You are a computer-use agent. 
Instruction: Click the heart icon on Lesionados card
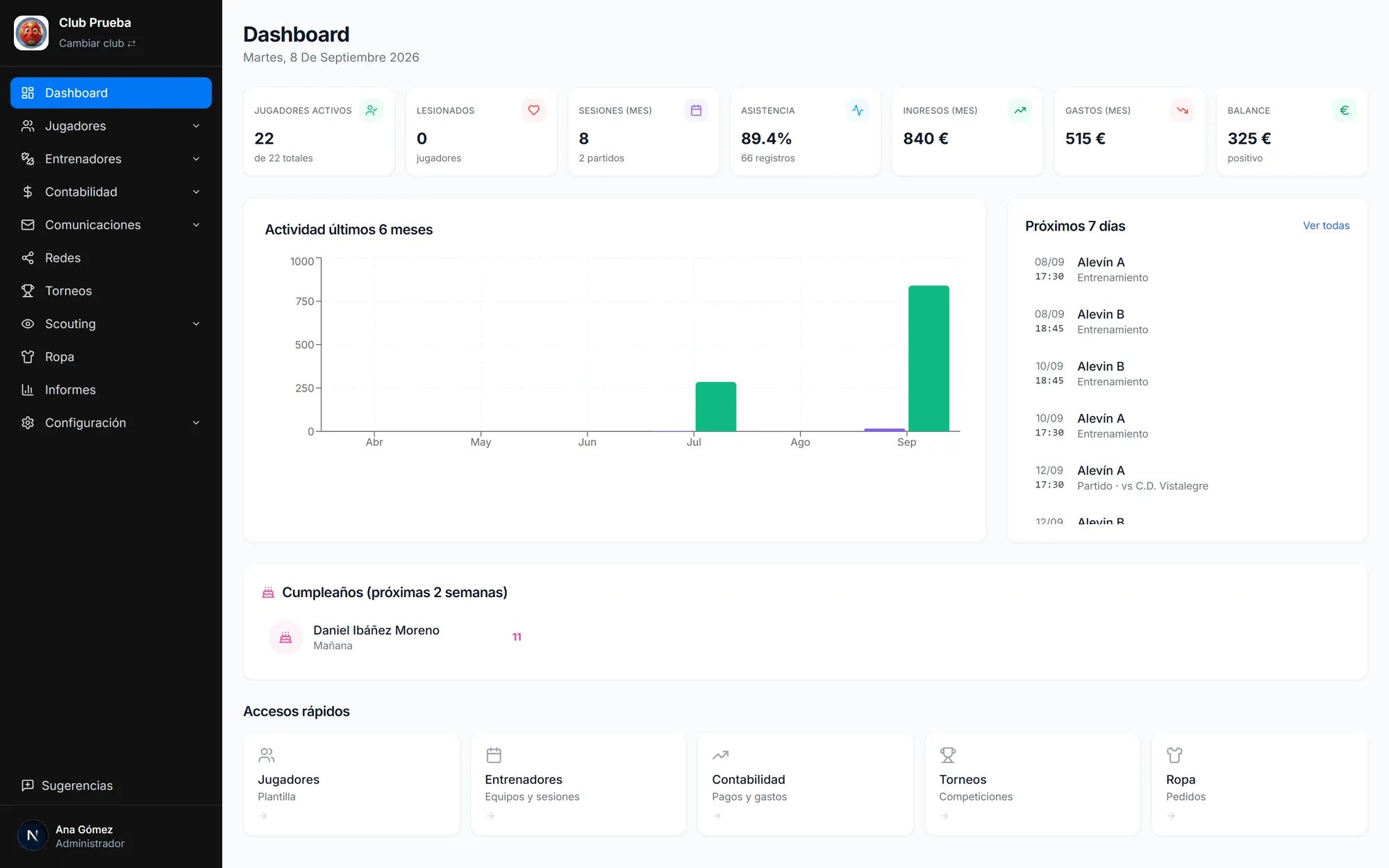coord(533,110)
